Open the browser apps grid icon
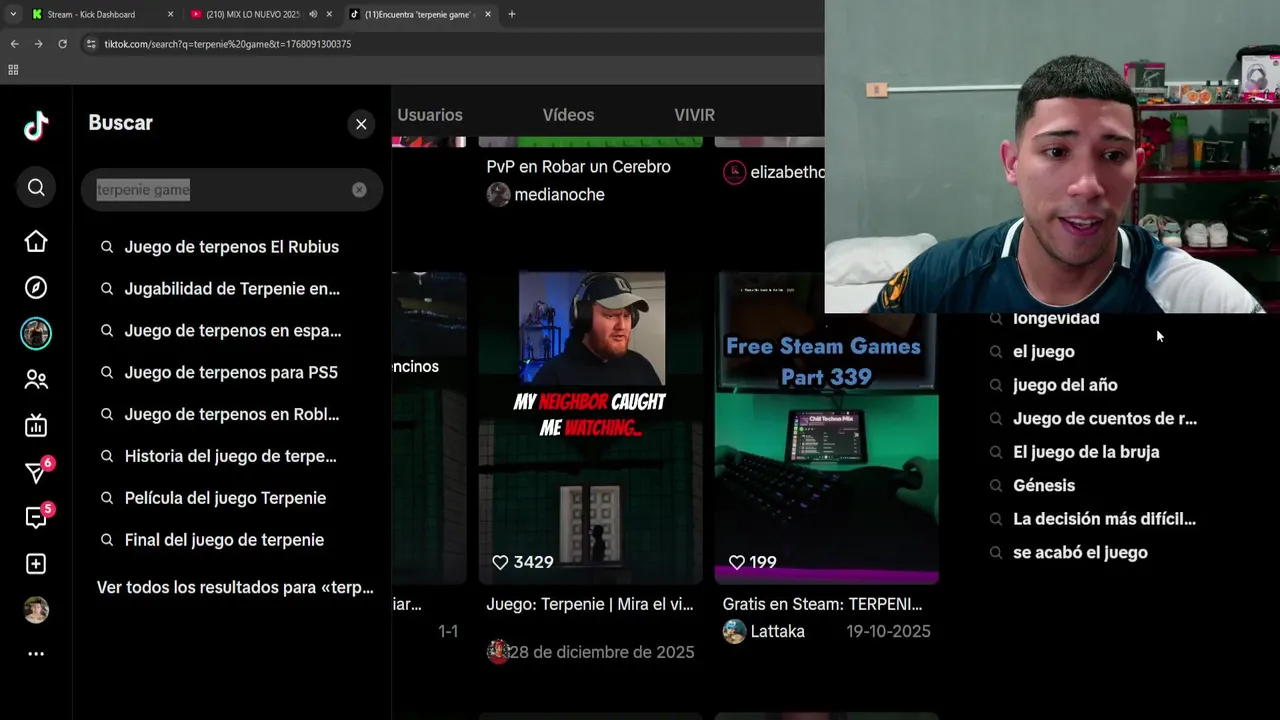This screenshot has width=1280, height=720. click(x=13, y=70)
